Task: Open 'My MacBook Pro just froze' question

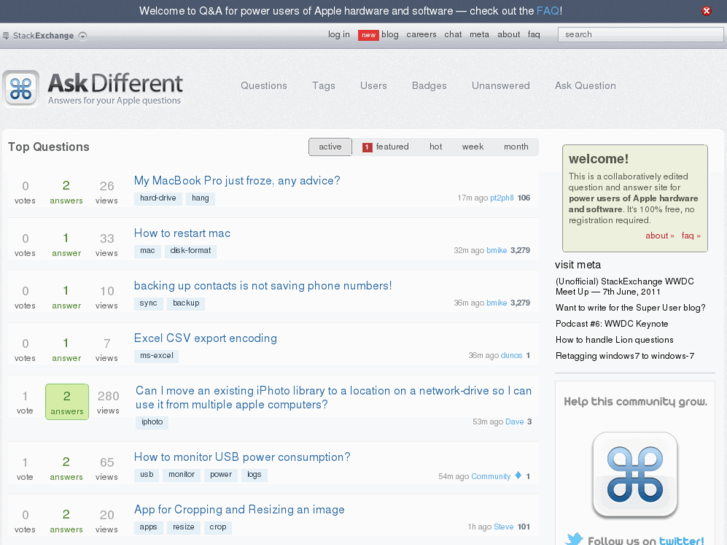Action: (x=237, y=180)
